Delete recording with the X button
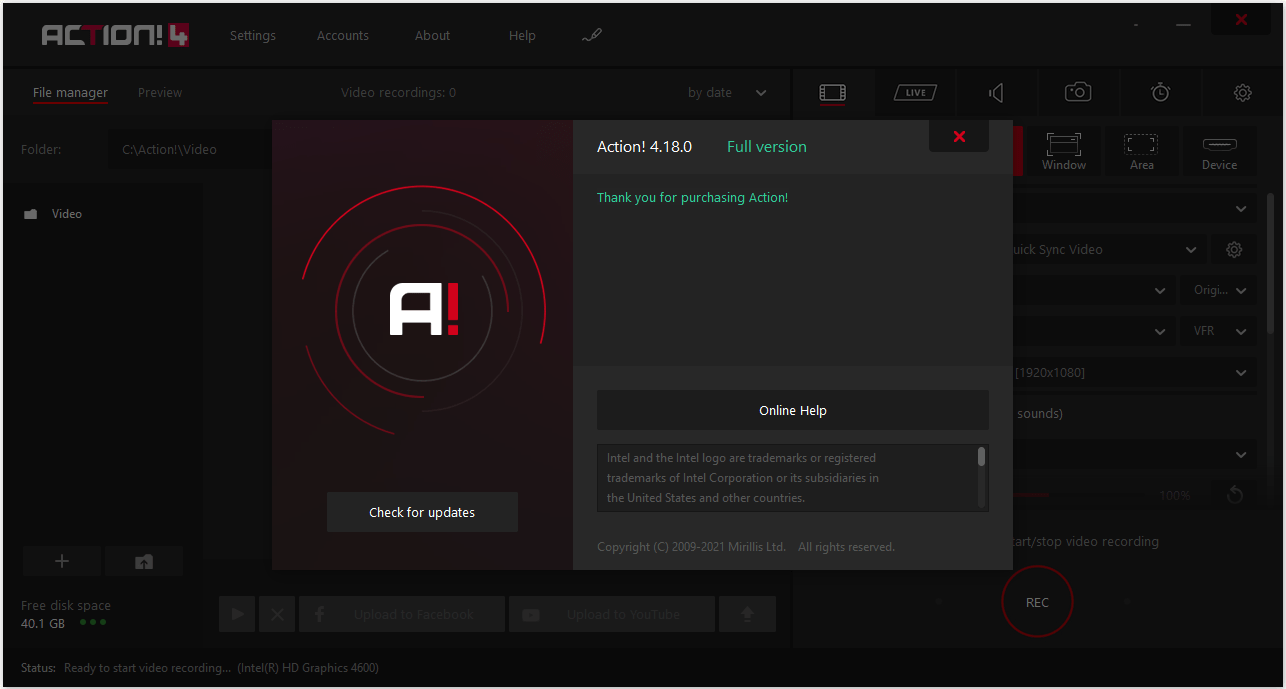This screenshot has width=1286, height=689. click(277, 614)
